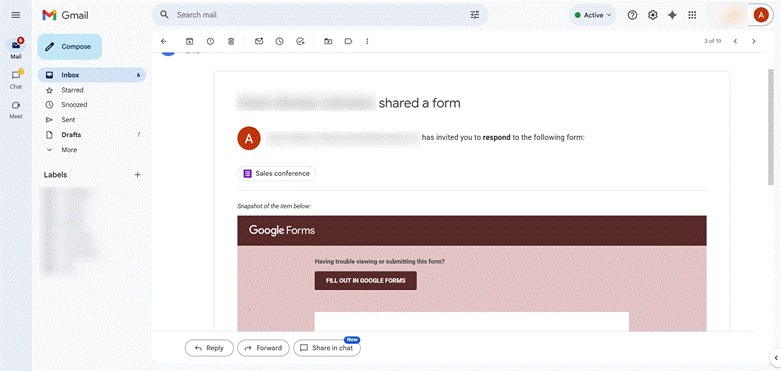Open the Mail section in the side rail
This screenshot has height=371, width=781.
16,48
